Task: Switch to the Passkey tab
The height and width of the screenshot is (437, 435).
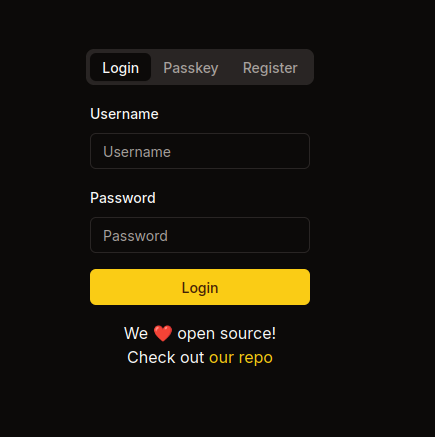Action: [x=191, y=68]
